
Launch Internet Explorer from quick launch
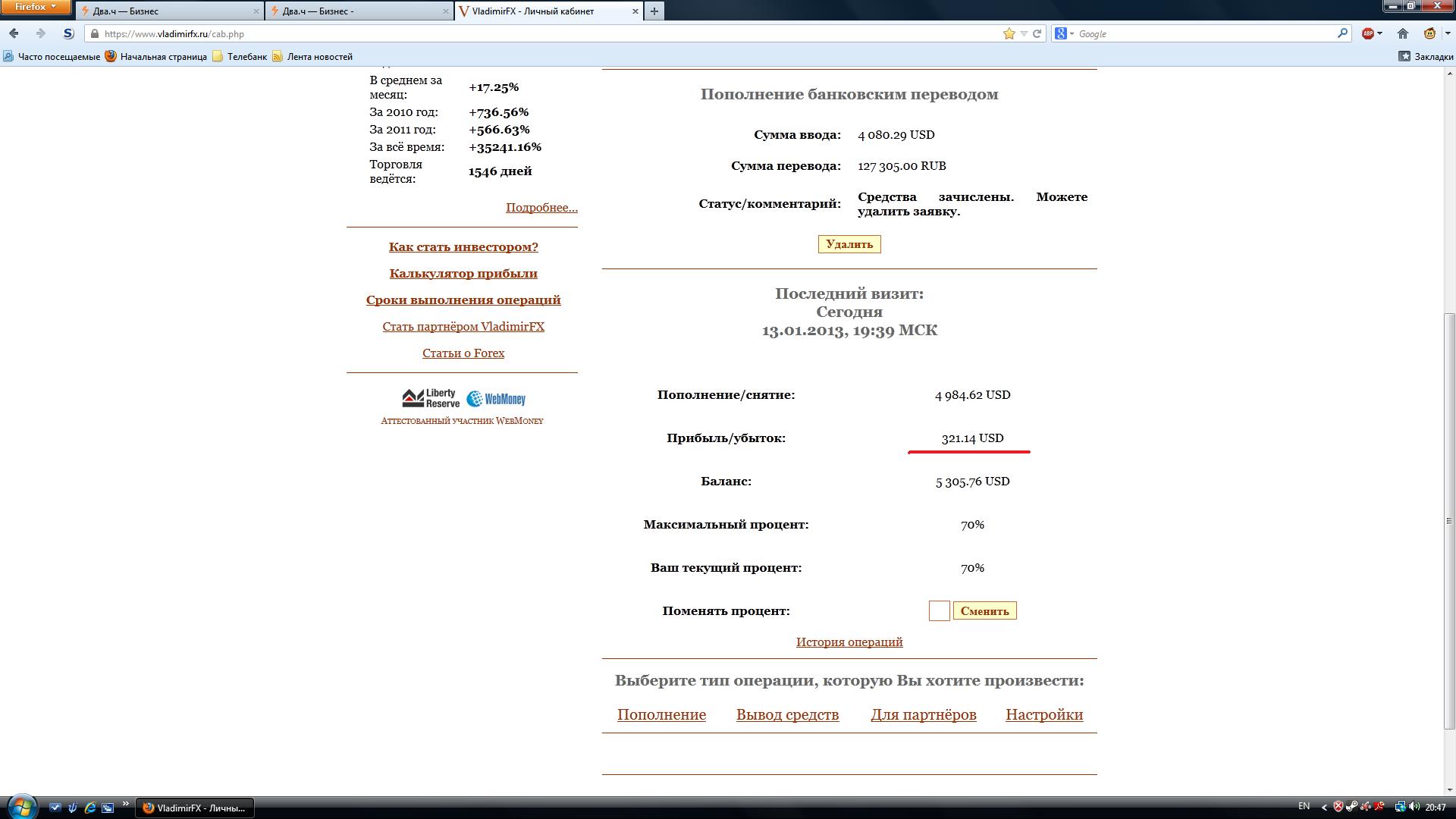pos(90,808)
